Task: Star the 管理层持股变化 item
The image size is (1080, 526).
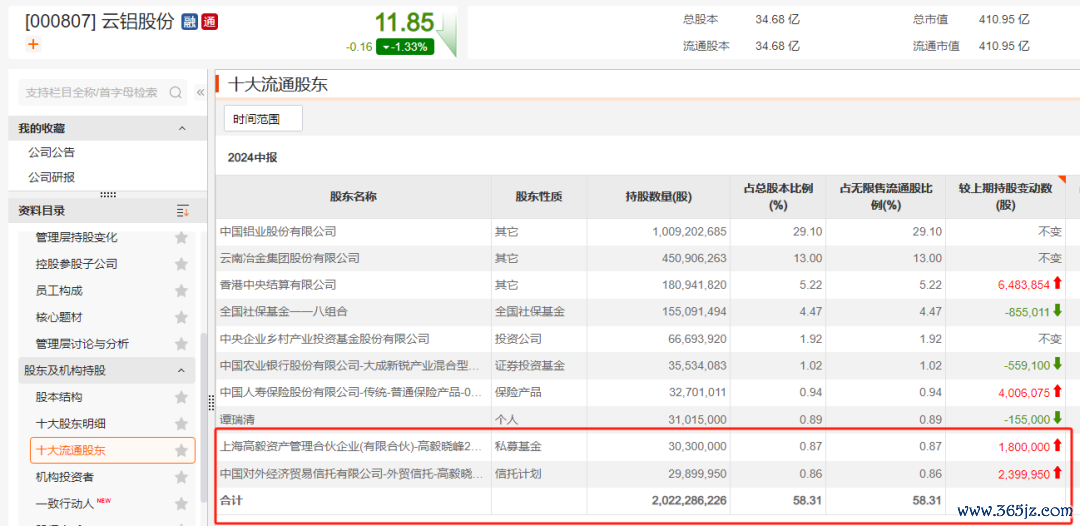Action: 181,238
